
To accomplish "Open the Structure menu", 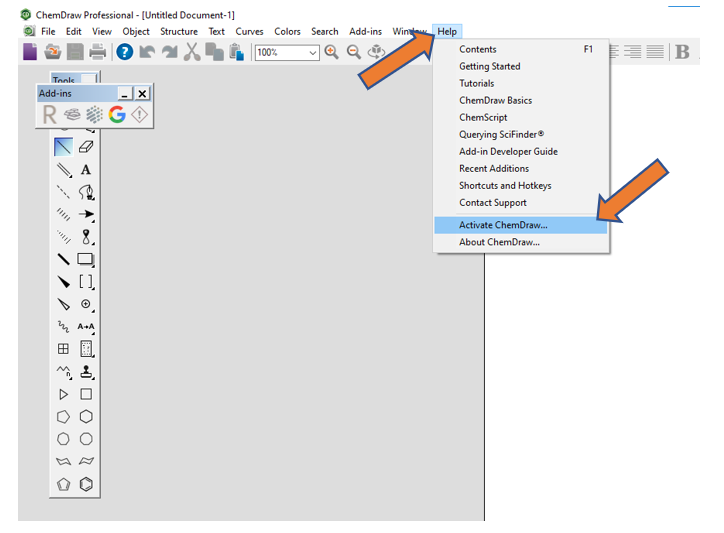I will point(179,31).
